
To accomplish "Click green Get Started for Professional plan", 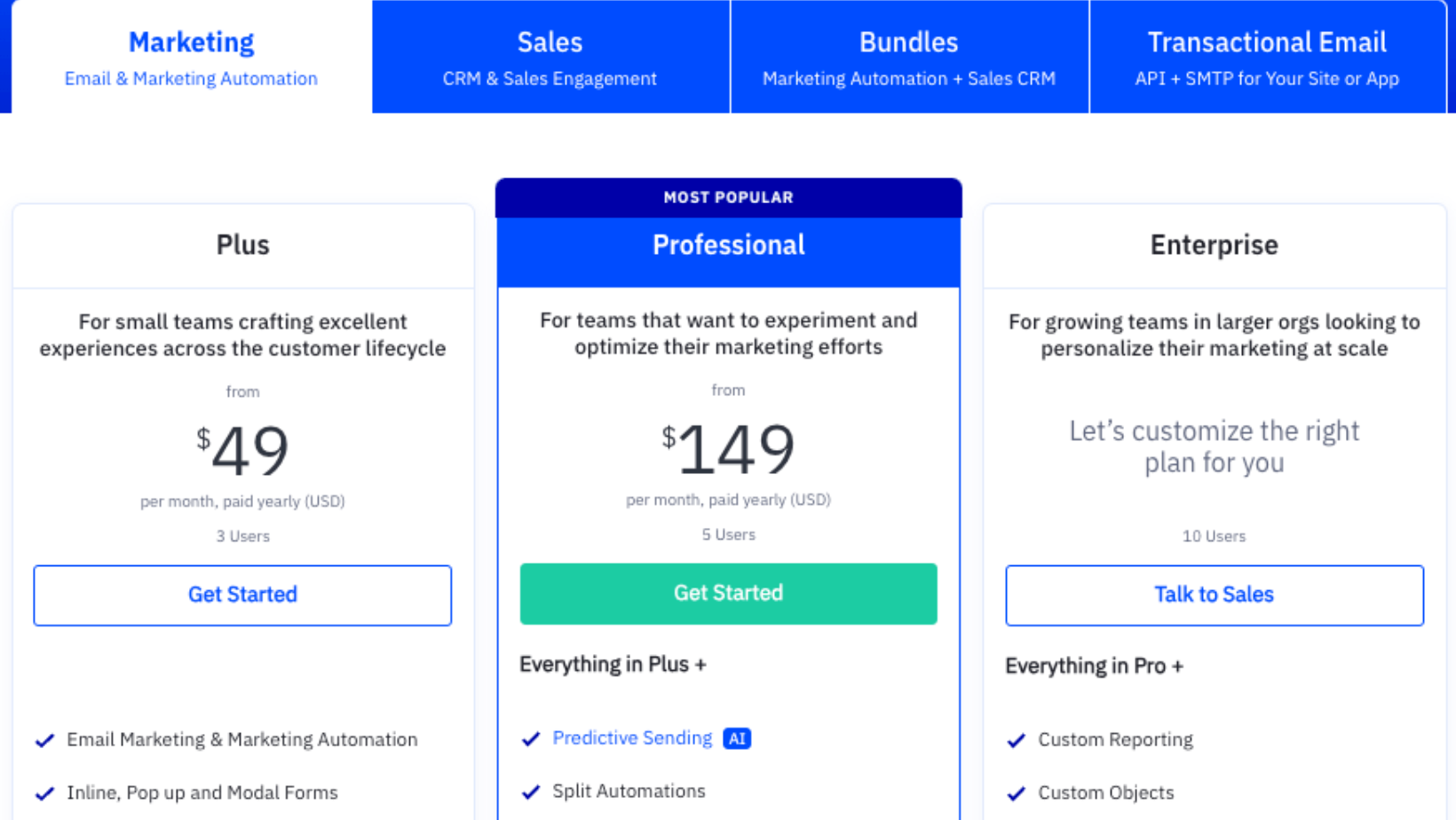I will 728,594.
